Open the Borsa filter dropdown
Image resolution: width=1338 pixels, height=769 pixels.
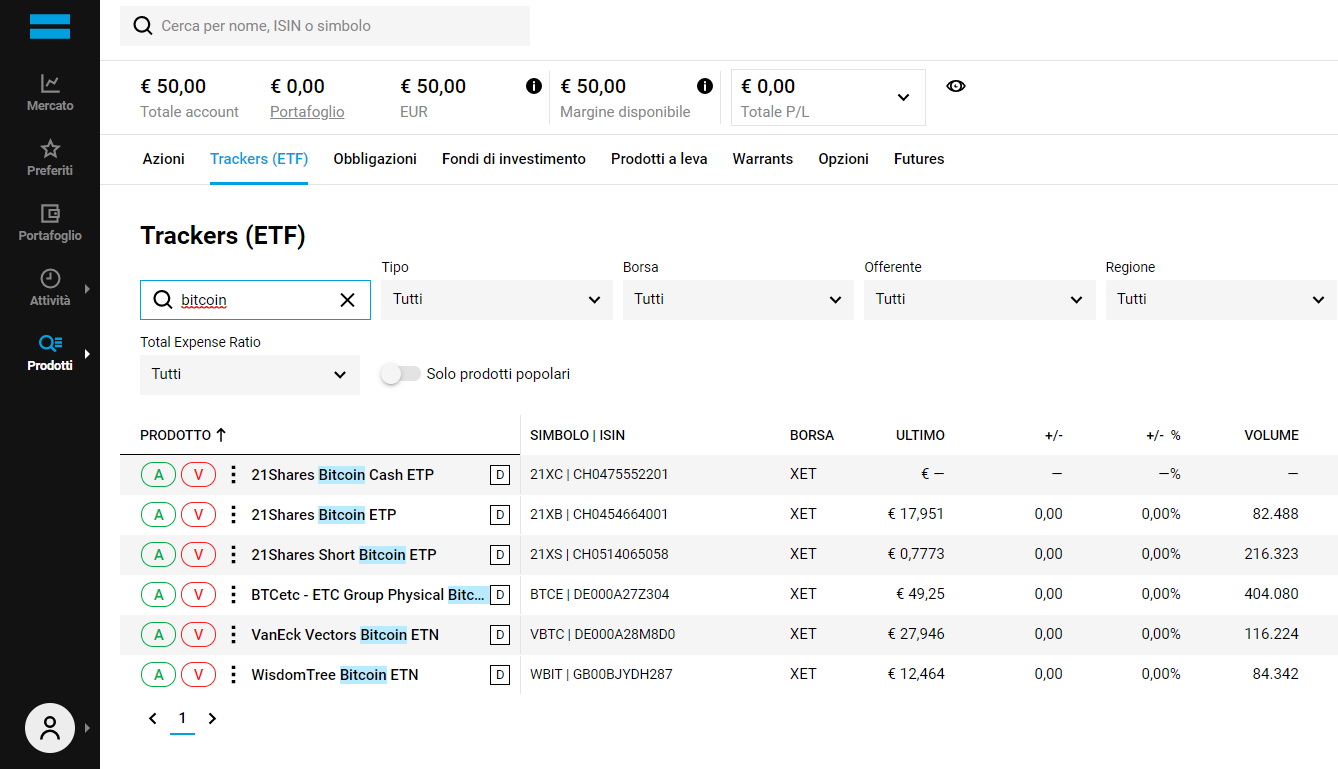[738, 299]
